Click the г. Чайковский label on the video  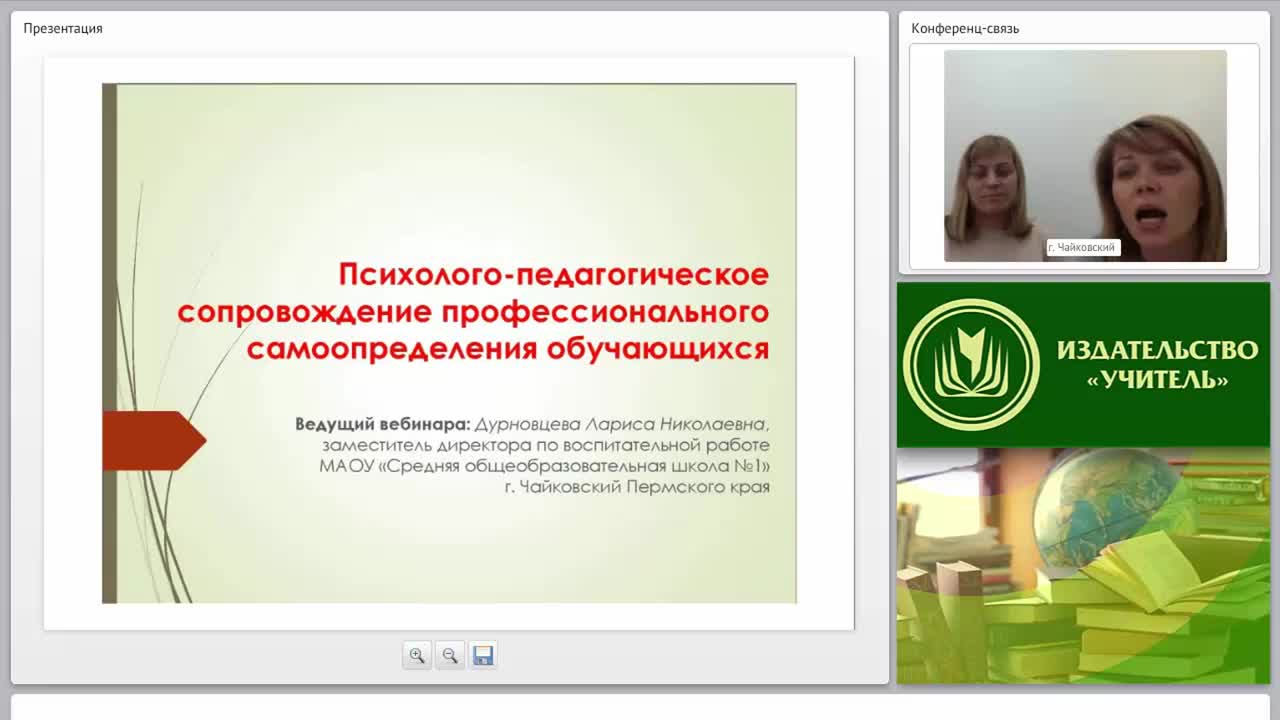(x=1081, y=247)
